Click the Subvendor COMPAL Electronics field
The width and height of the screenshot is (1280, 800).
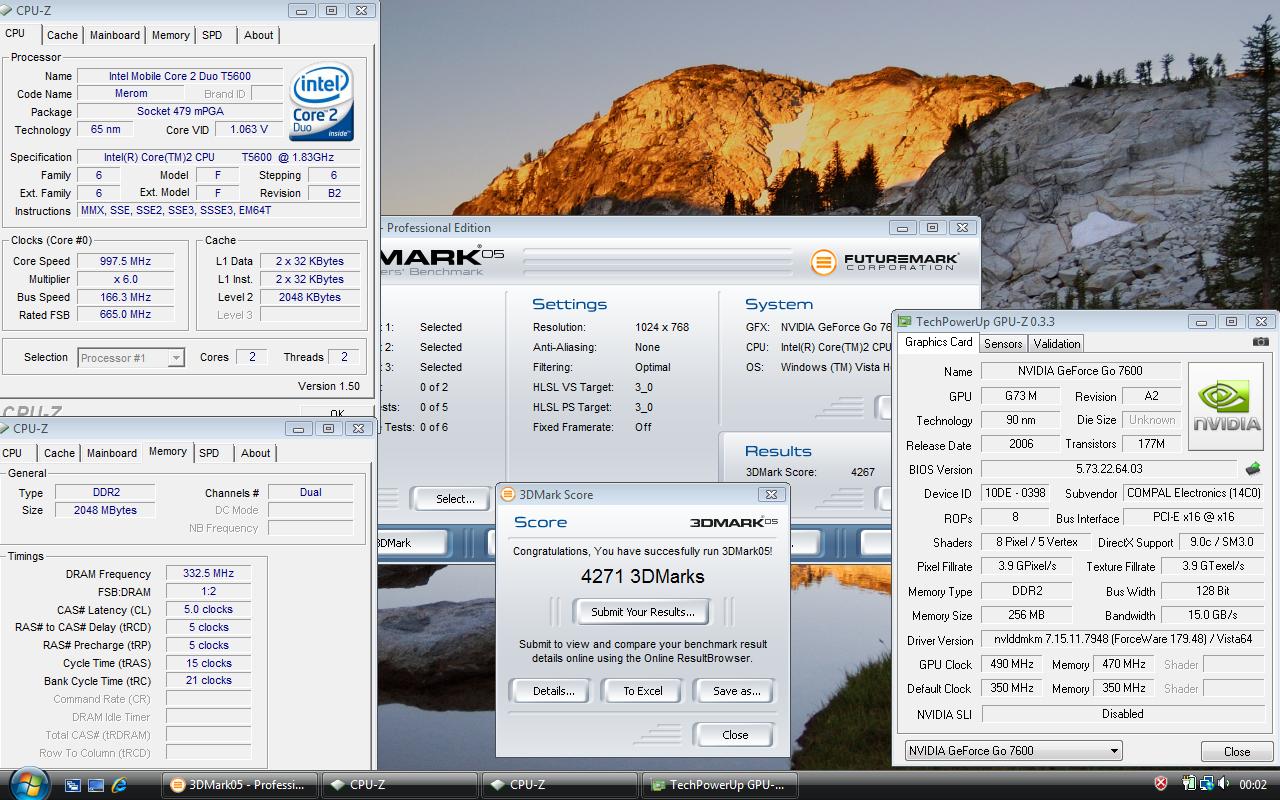coord(1193,493)
